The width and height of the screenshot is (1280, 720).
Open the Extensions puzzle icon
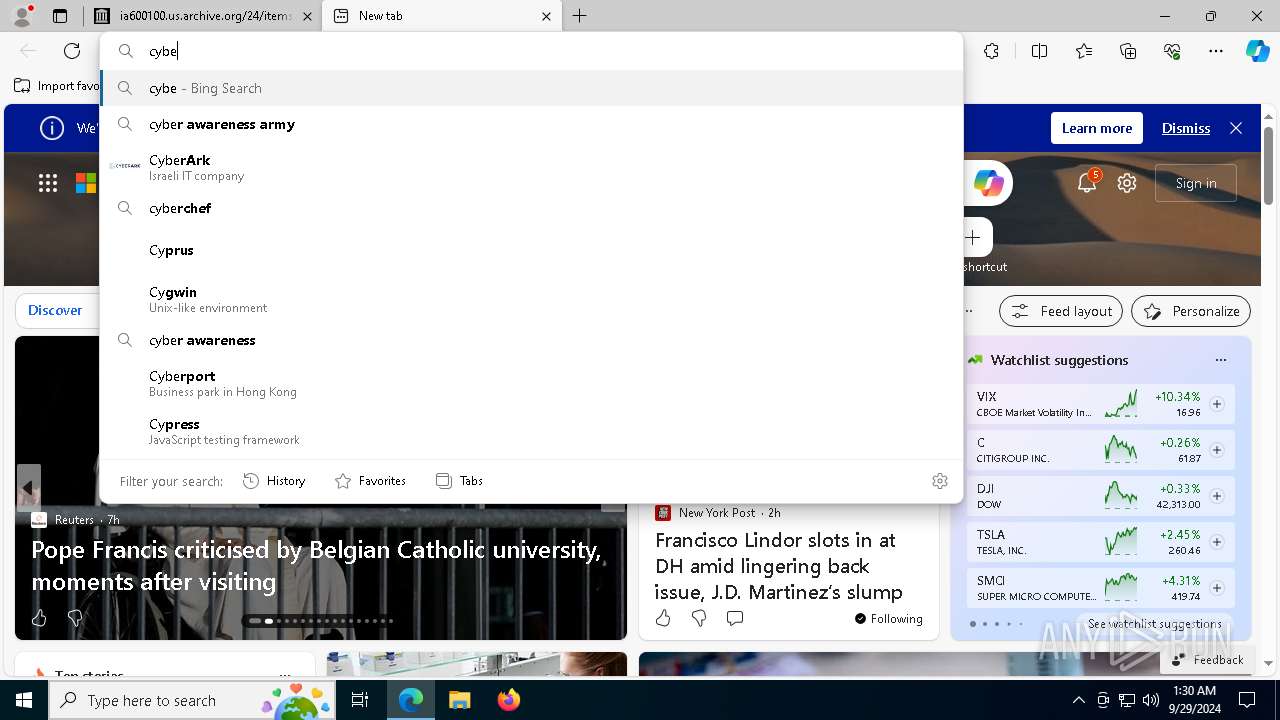[991, 51]
